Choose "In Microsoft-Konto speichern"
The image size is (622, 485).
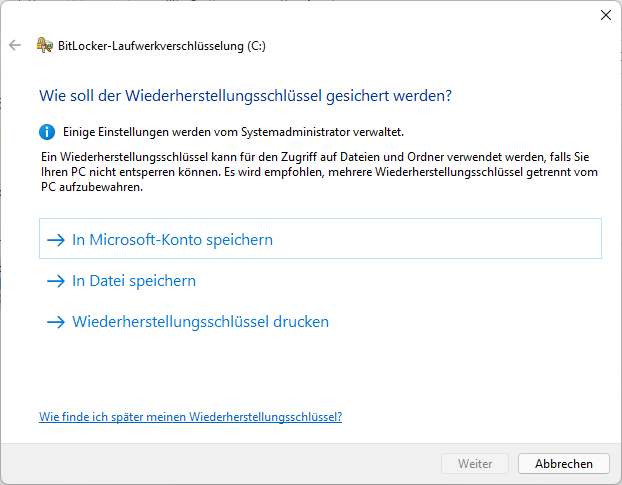pyautogui.click(x=172, y=240)
